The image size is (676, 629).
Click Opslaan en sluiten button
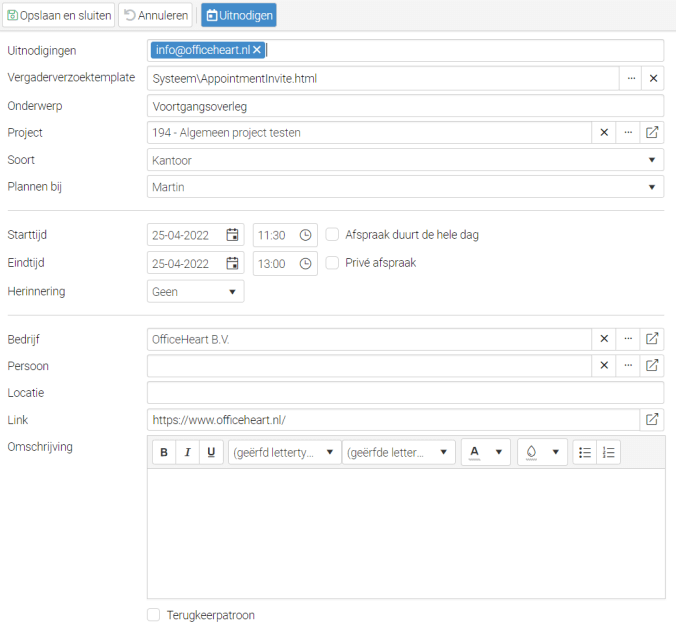click(x=59, y=15)
